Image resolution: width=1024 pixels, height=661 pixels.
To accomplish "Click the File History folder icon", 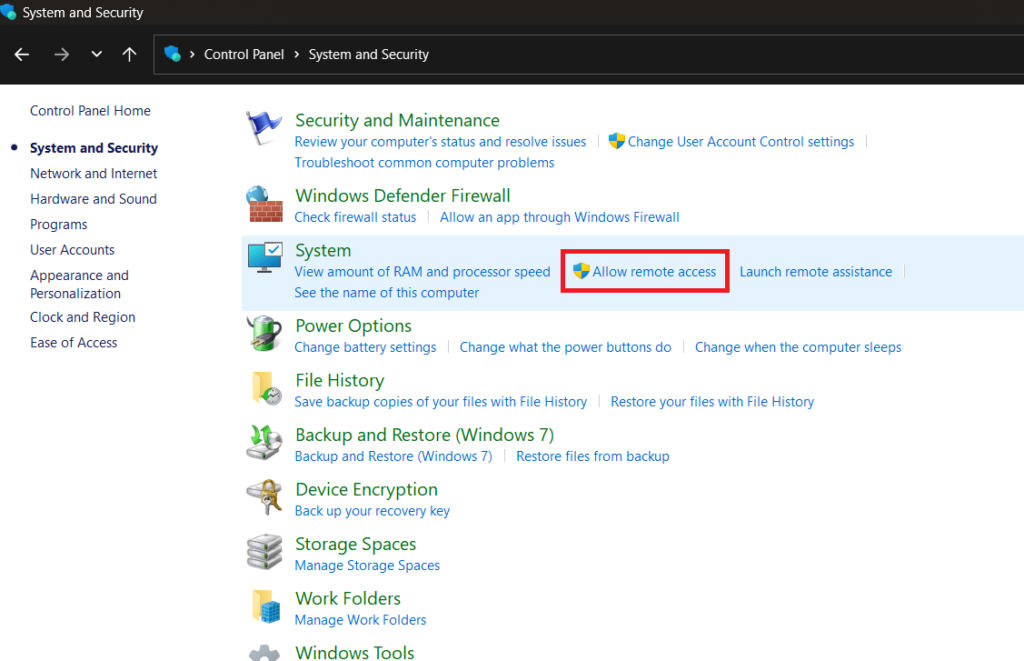I will [265, 388].
